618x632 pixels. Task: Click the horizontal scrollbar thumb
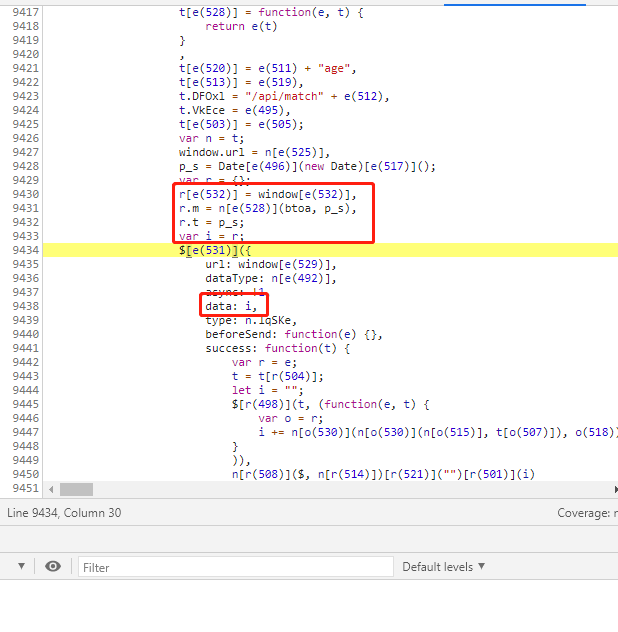click(x=76, y=489)
